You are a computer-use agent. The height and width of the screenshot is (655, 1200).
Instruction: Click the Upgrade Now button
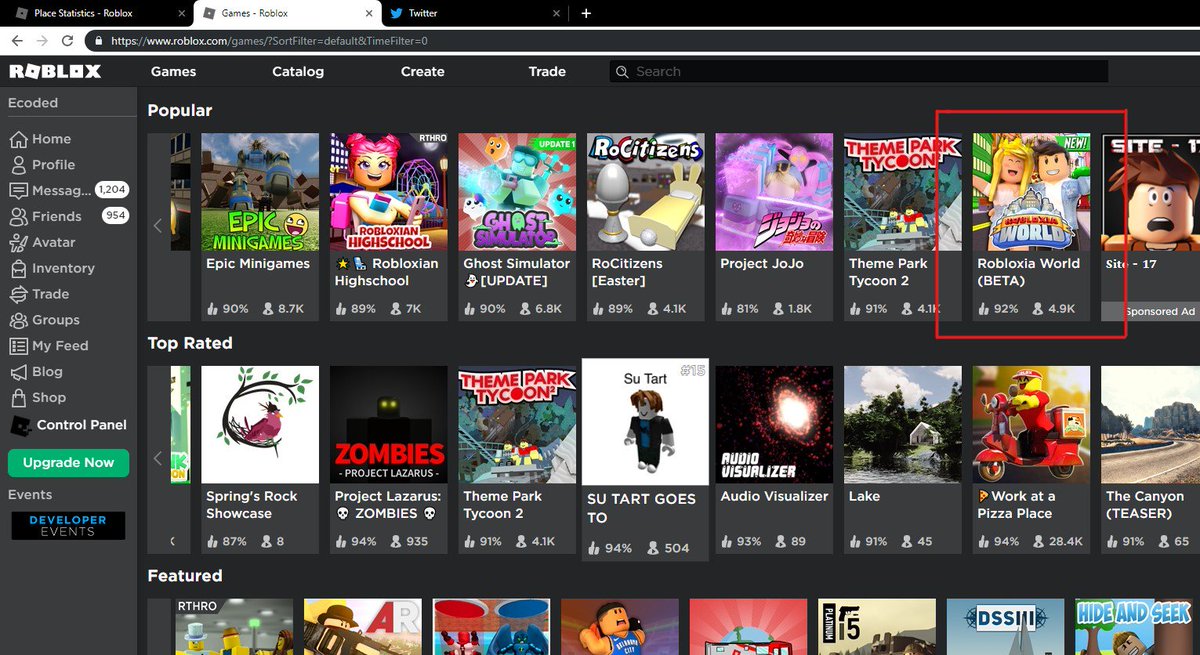pyautogui.click(x=68, y=463)
